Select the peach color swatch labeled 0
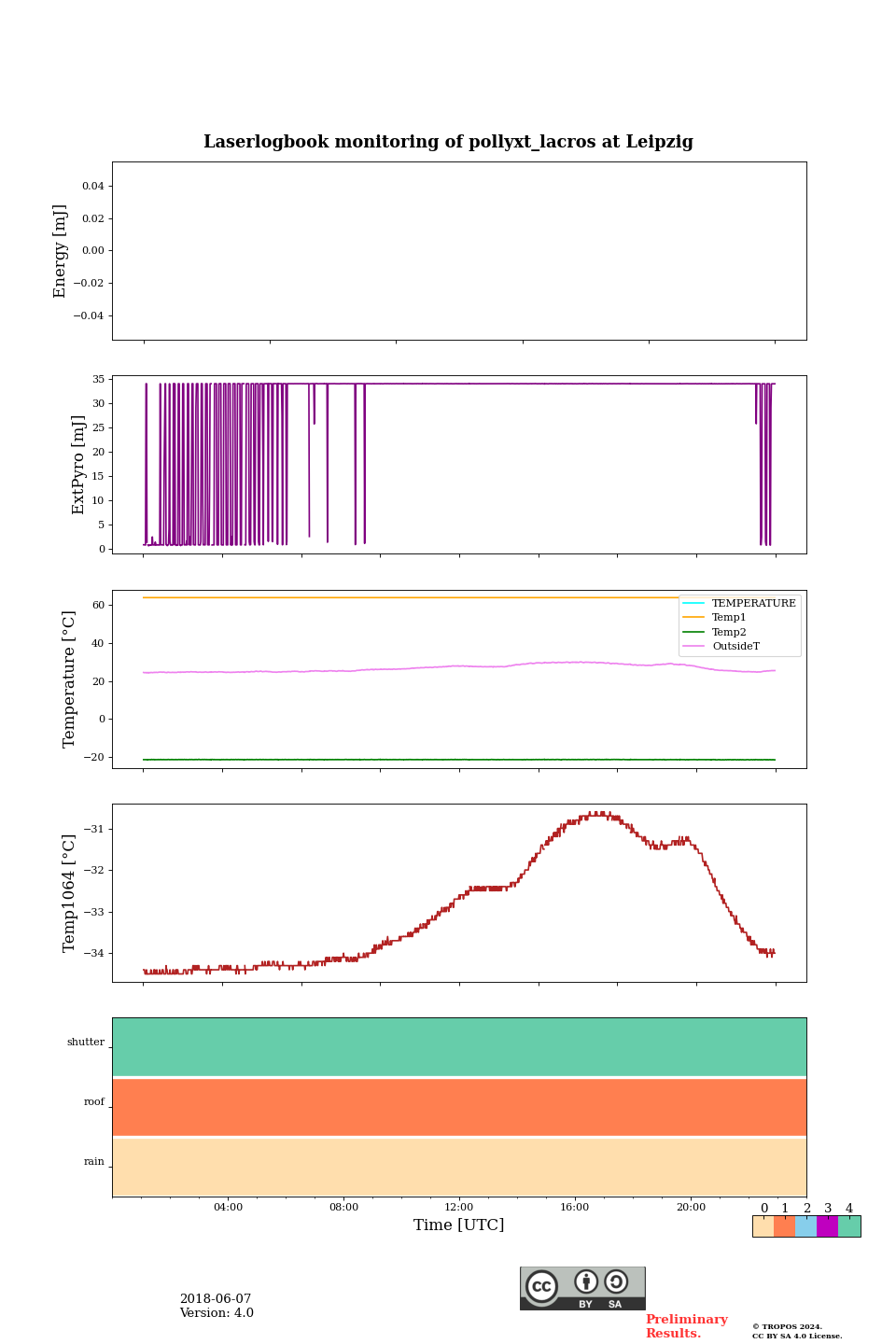The image size is (896, 1344). click(x=763, y=1226)
